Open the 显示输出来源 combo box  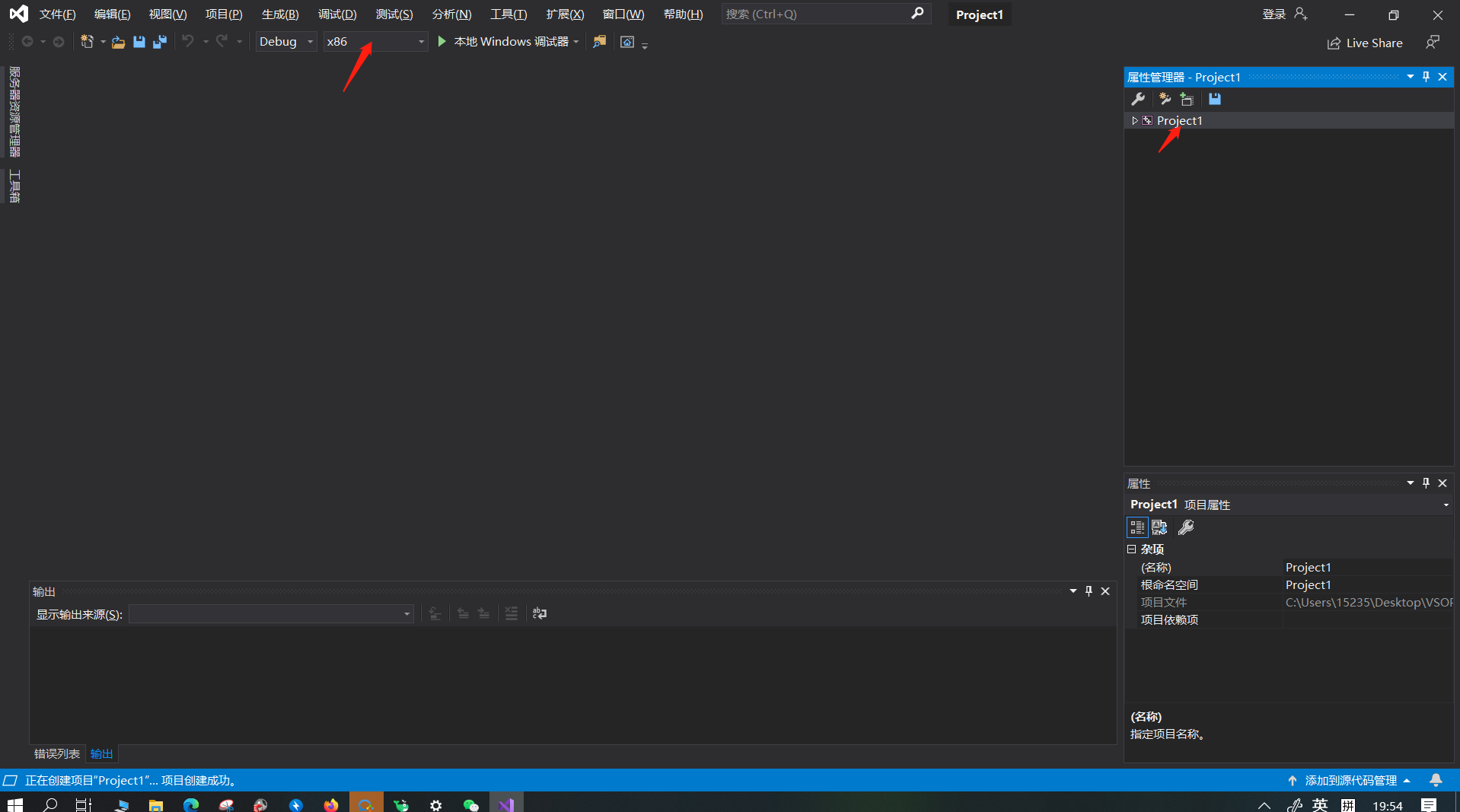pos(406,614)
